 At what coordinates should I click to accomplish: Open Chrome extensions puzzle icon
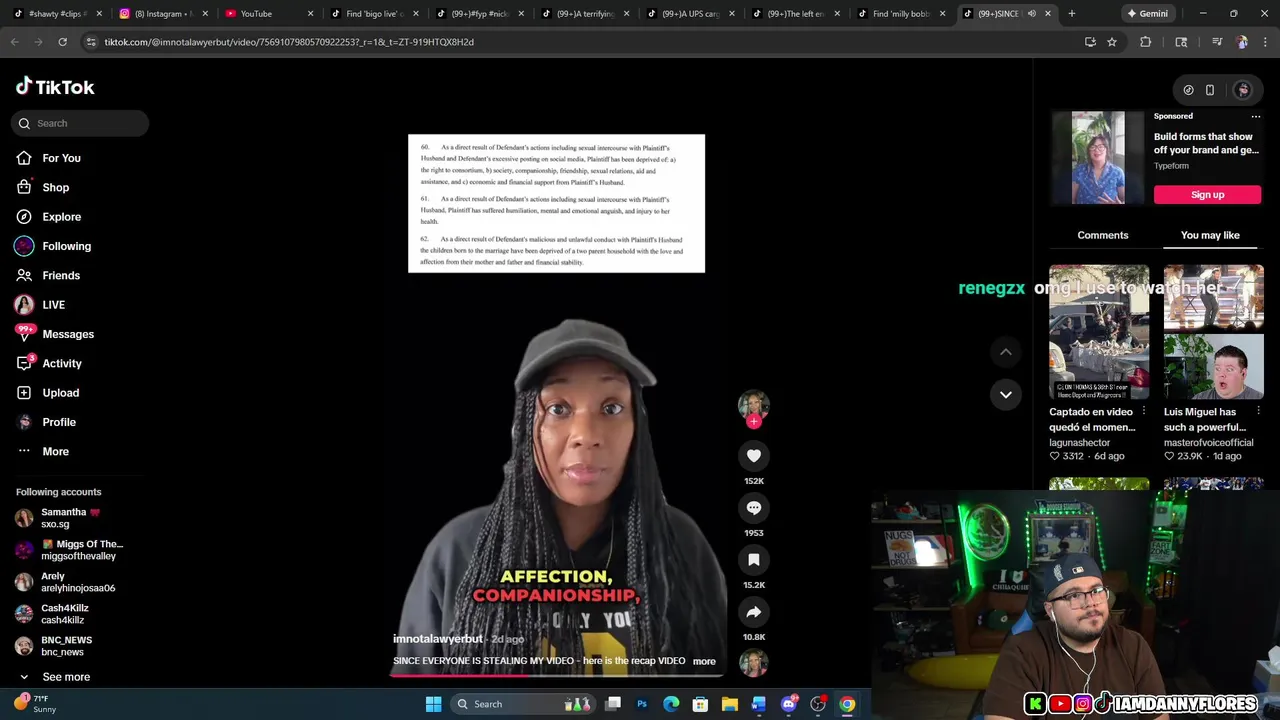click(1146, 42)
